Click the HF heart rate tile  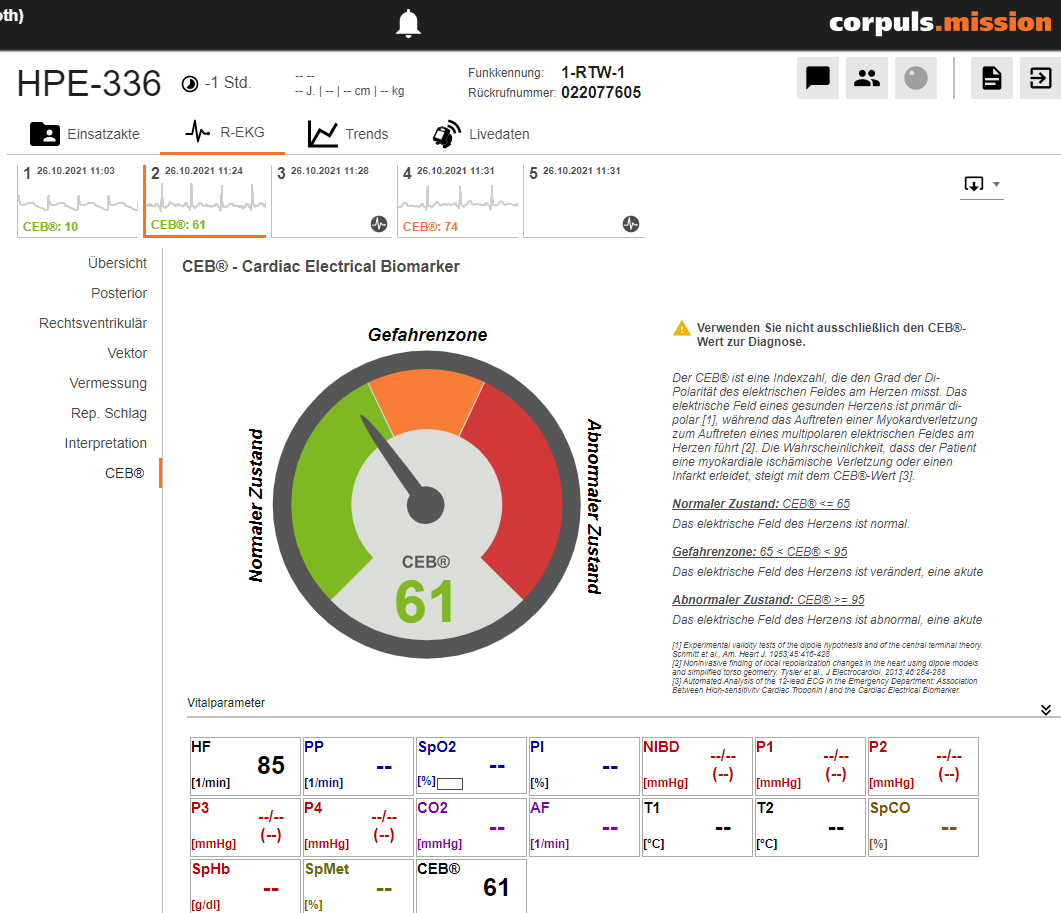245,766
